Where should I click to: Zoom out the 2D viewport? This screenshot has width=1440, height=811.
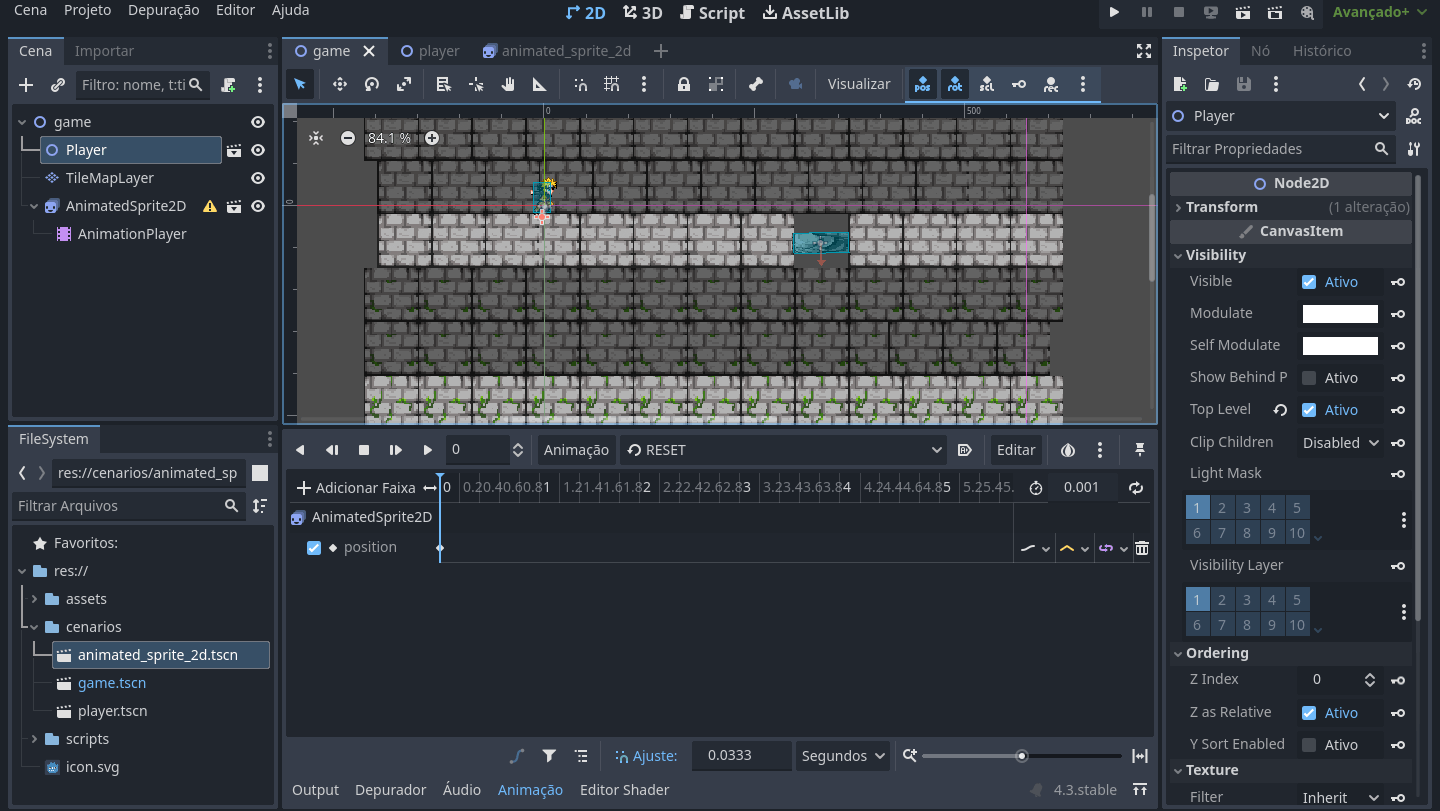(x=347, y=138)
